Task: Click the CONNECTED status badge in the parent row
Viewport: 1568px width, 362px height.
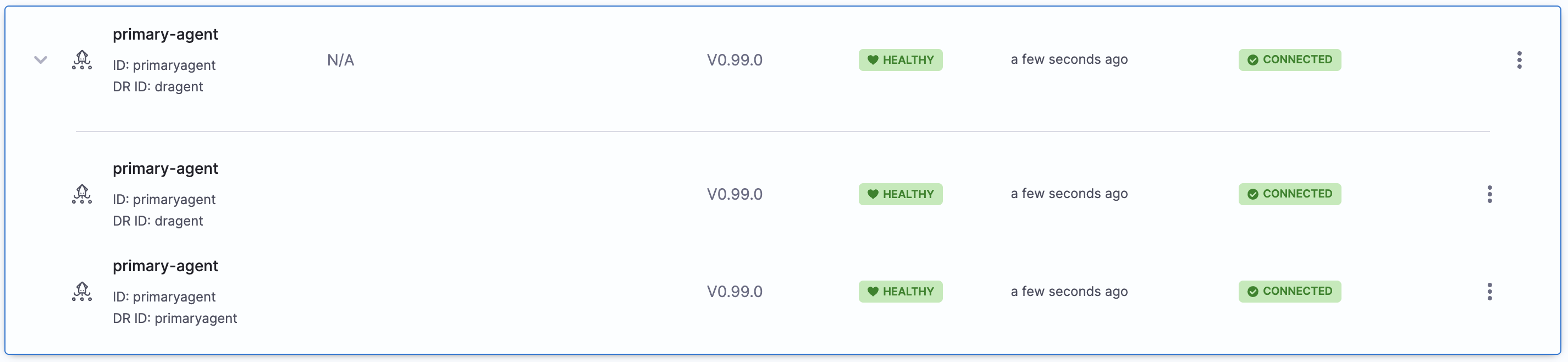Action: click(x=1289, y=60)
